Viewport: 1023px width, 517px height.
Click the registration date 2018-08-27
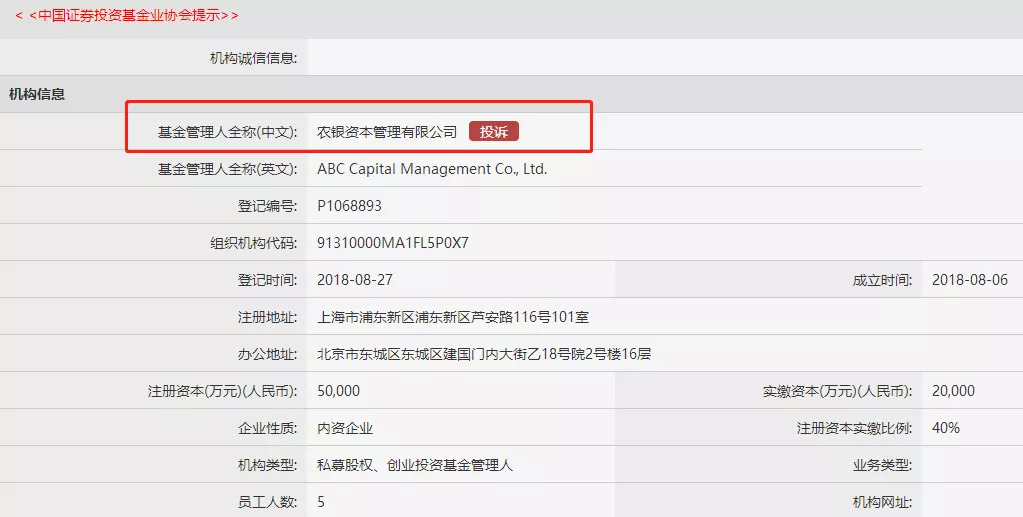coord(355,280)
